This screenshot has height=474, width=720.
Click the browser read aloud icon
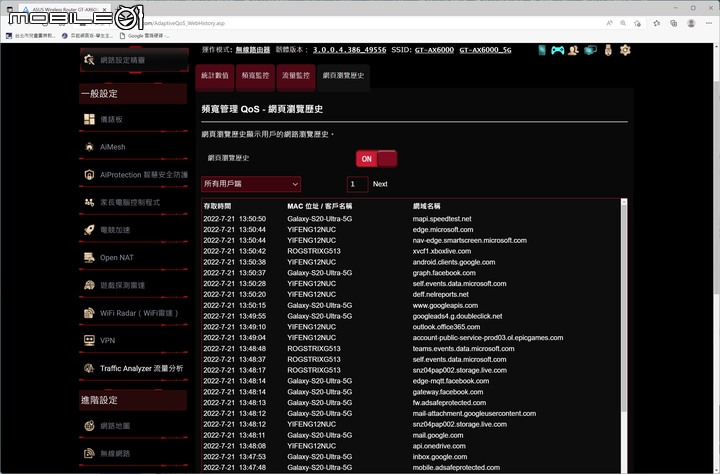609,23
